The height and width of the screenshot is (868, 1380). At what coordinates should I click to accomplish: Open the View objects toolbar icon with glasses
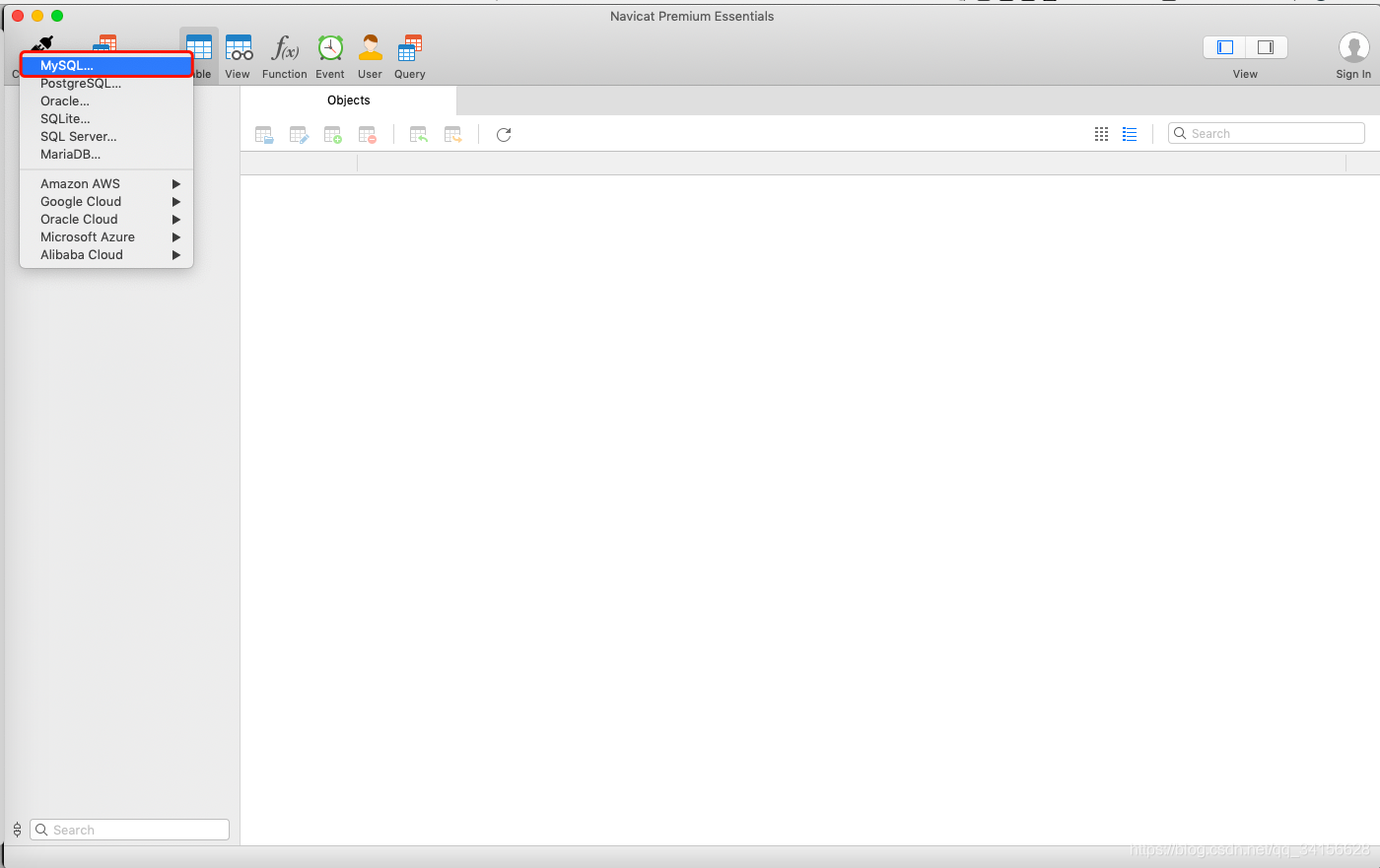point(239,47)
